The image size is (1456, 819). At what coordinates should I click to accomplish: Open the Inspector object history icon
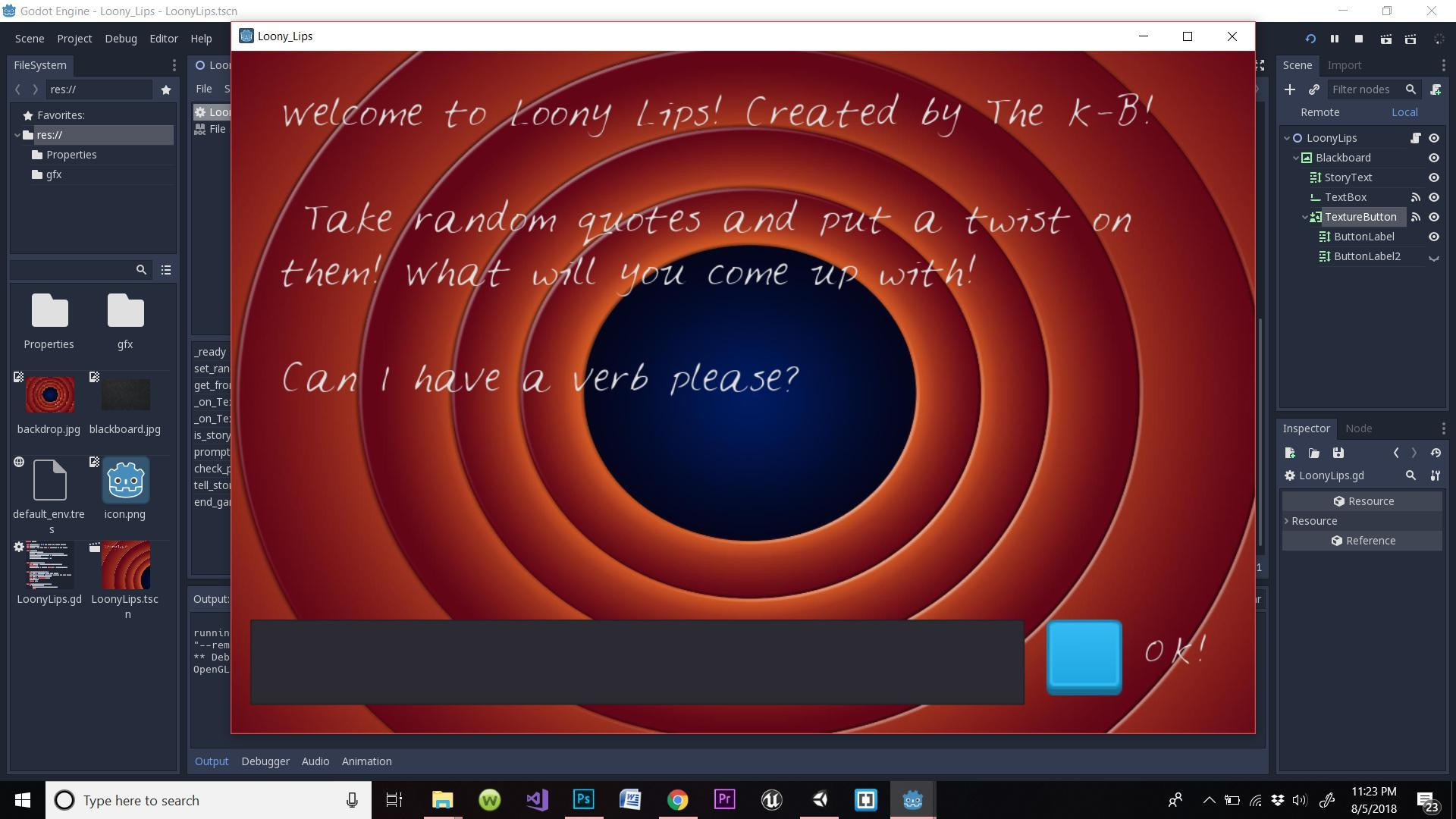pyautogui.click(x=1436, y=453)
